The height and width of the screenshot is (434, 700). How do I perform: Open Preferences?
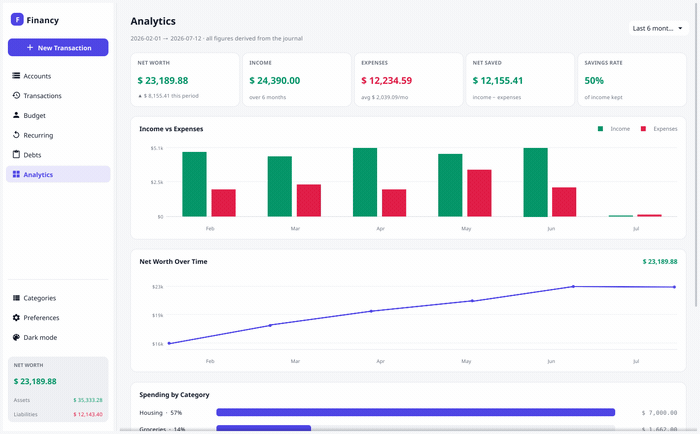click(58, 317)
